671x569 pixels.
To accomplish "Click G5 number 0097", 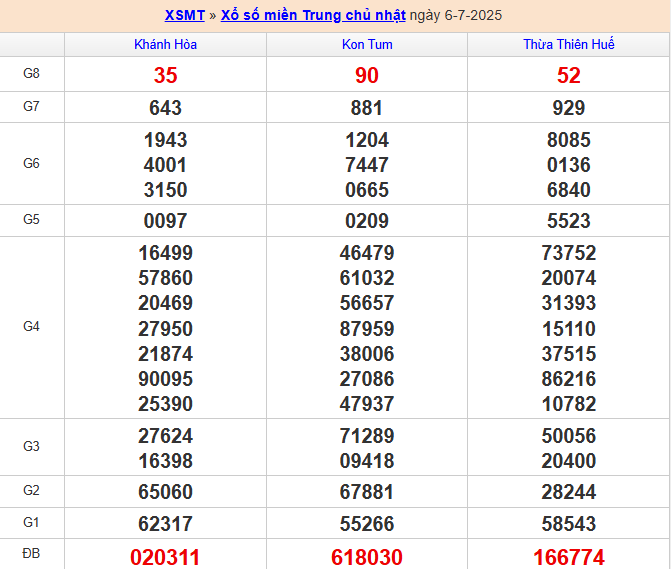I will point(166,221).
